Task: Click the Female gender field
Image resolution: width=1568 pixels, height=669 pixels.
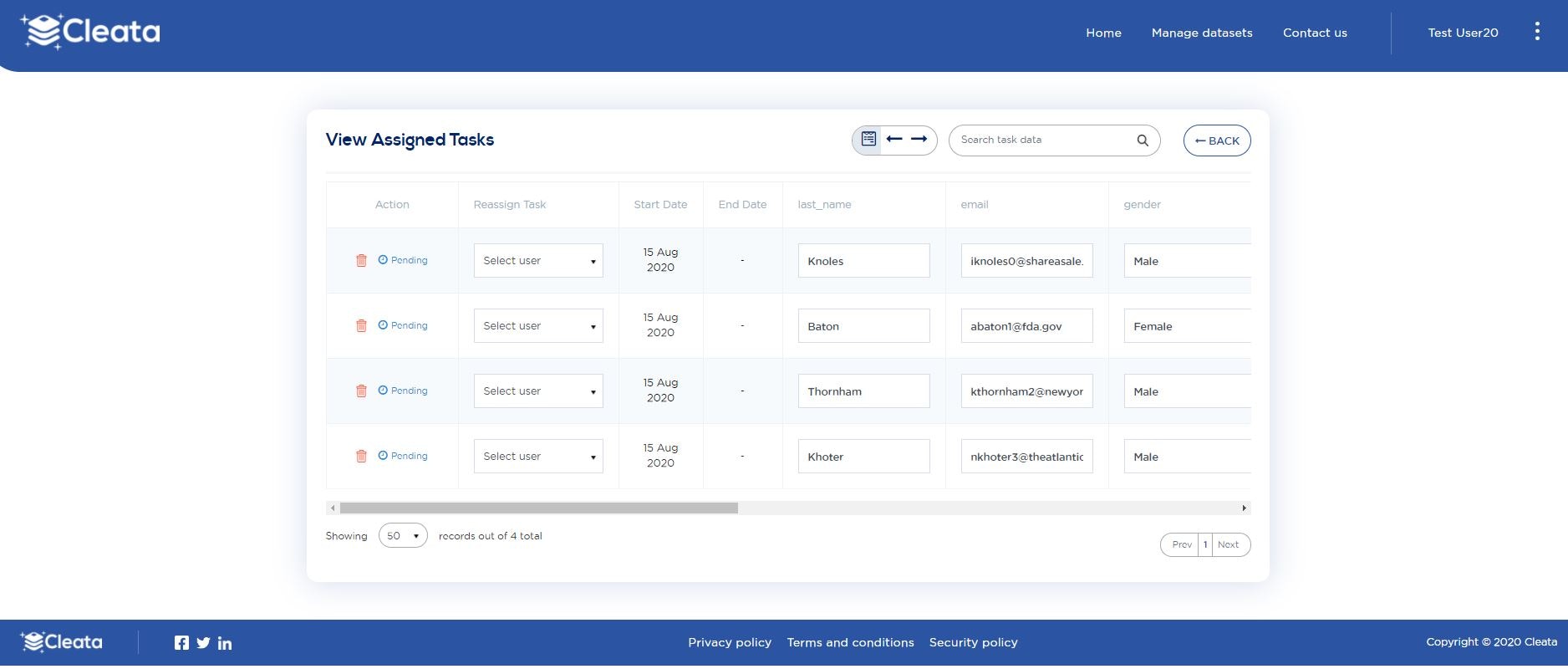Action: [x=1188, y=326]
